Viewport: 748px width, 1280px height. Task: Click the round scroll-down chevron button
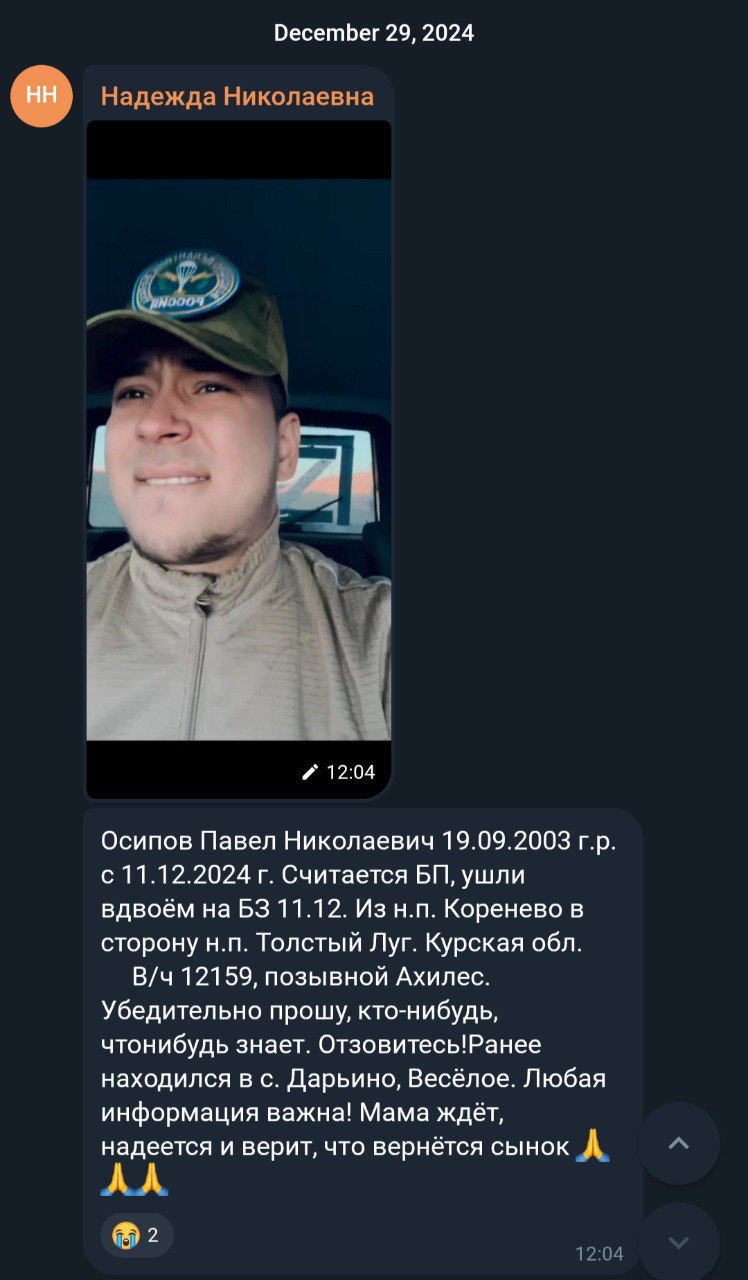click(x=679, y=1242)
